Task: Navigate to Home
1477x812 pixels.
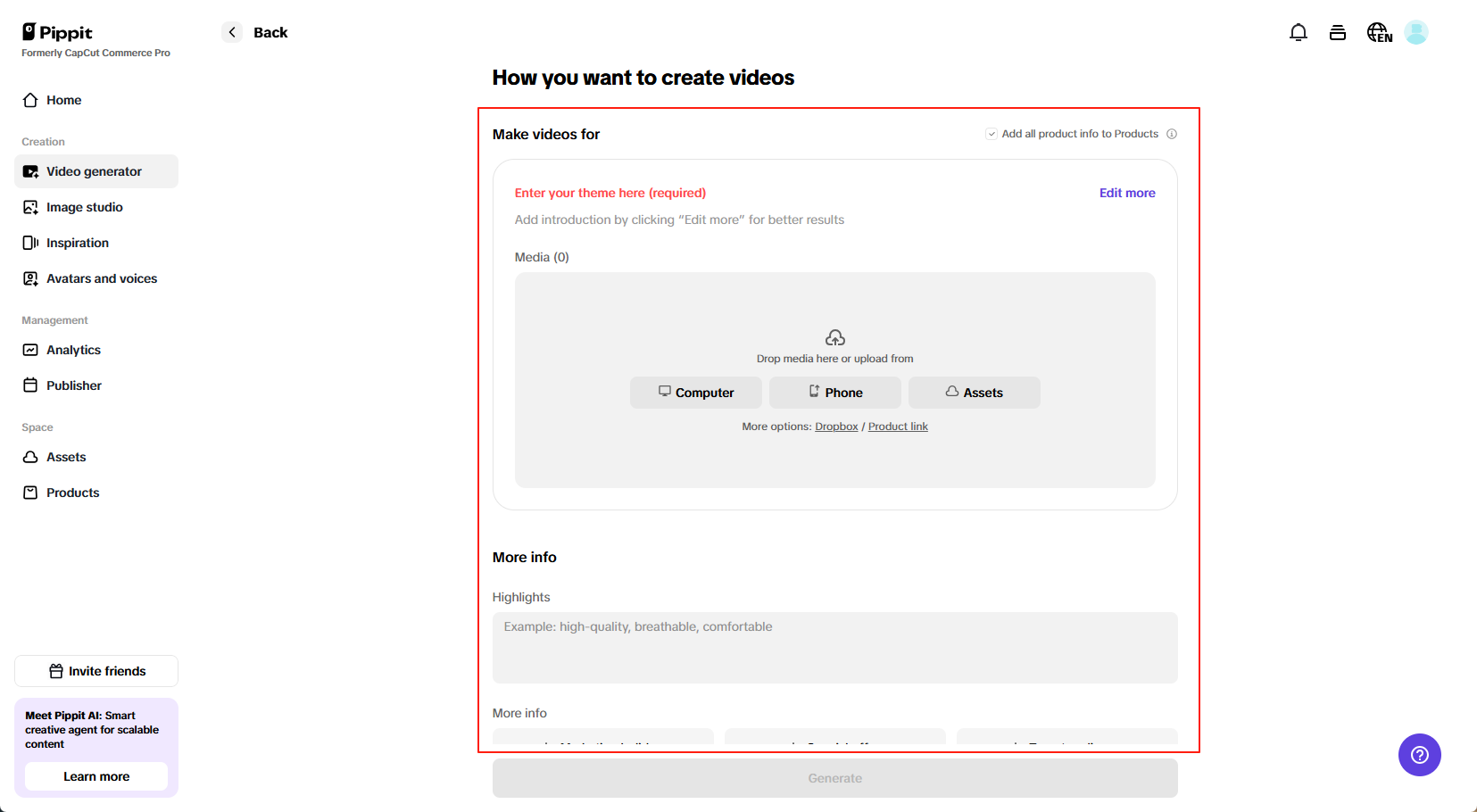Action: [x=62, y=100]
